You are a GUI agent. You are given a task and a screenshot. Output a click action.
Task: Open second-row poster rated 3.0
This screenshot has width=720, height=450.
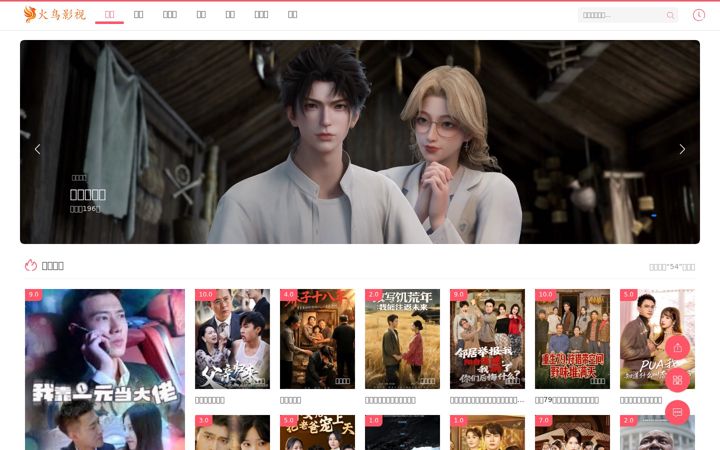coord(232,433)
